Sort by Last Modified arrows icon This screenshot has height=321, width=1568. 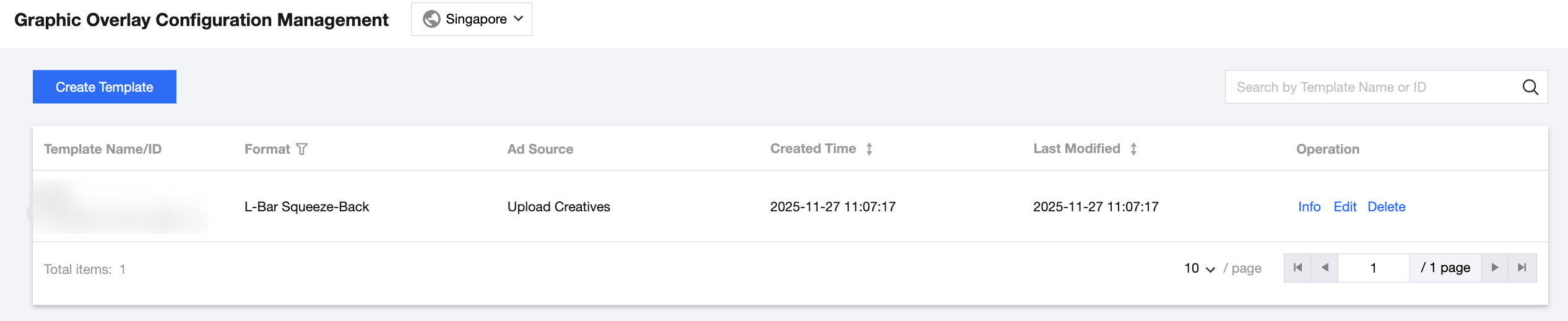coord(1133,149)
